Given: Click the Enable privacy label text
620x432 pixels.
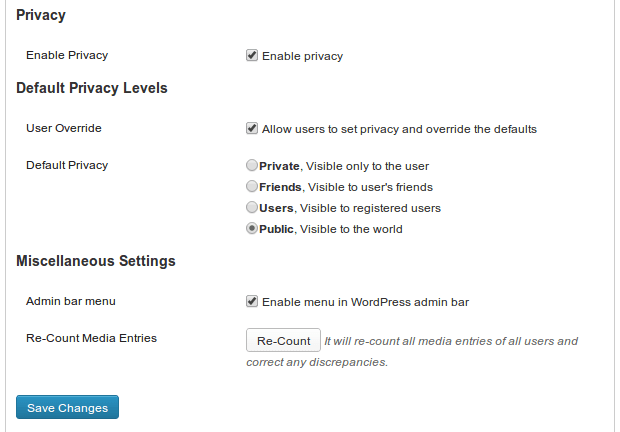Looking at the screenshot, I should pos(302,56).
